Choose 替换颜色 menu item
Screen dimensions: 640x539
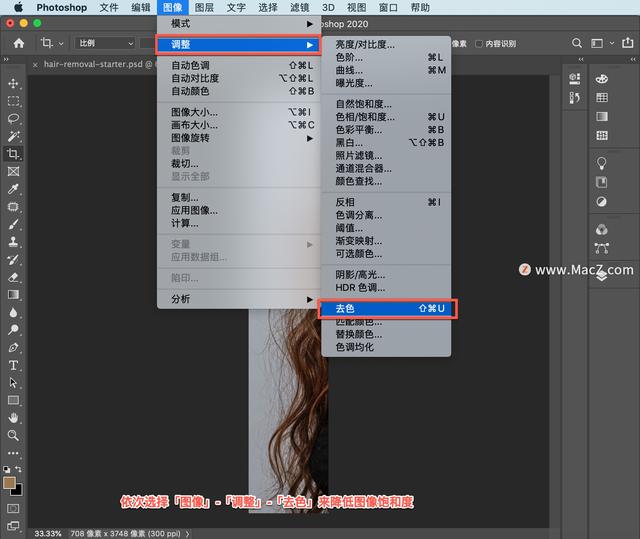coord(387,334)
